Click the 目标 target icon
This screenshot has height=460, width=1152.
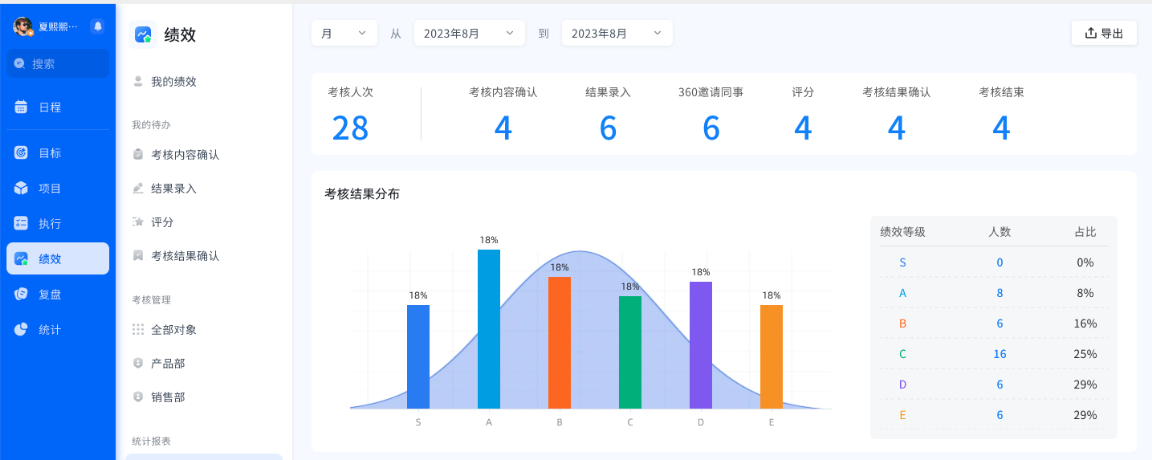(x=21, y=153)
